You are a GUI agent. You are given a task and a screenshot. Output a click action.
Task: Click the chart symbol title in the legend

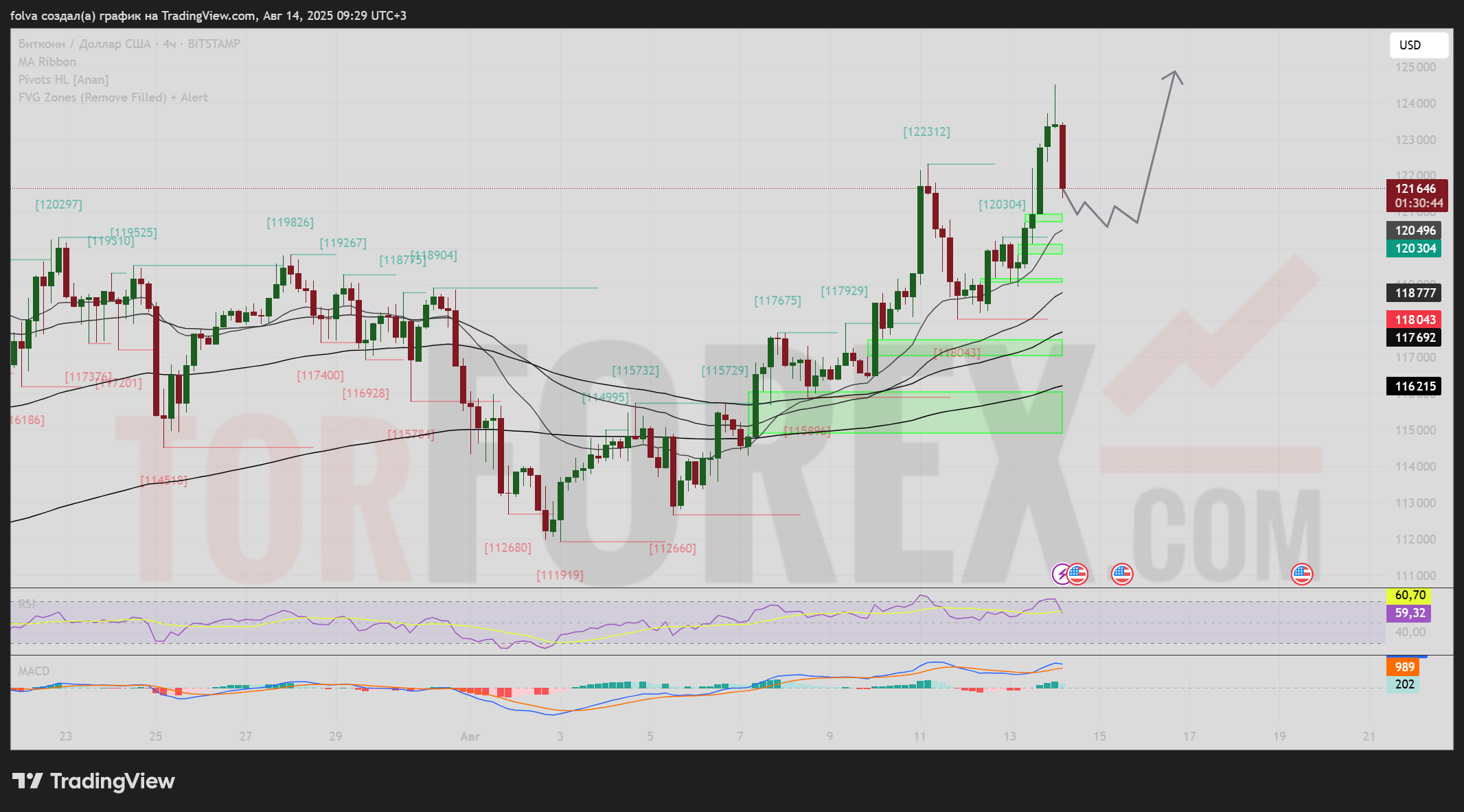pyautogui.click(x=129, y=44)
